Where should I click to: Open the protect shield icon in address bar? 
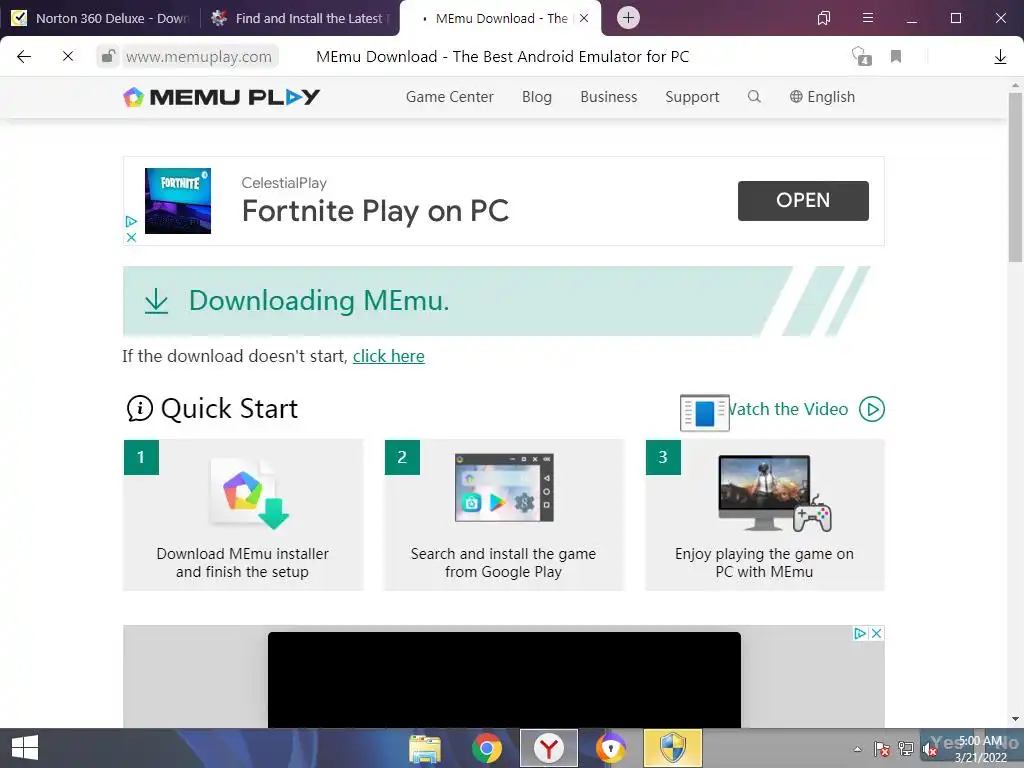(861, 56)
